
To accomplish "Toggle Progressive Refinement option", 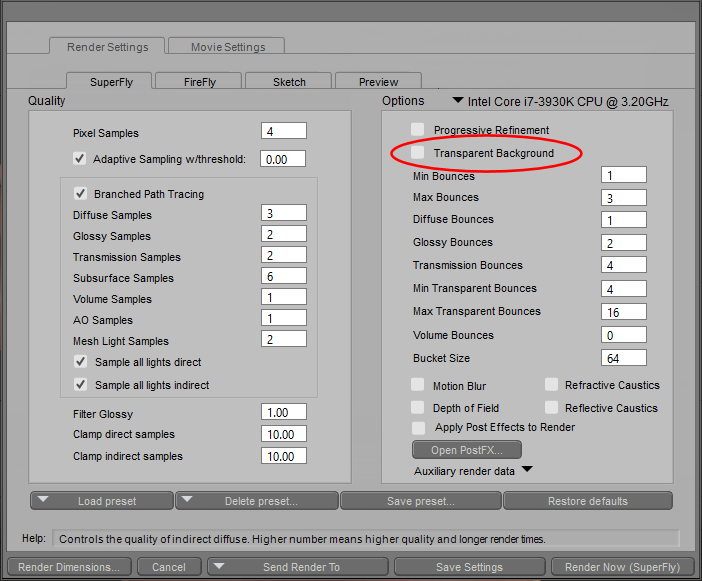I will (418, 130).
